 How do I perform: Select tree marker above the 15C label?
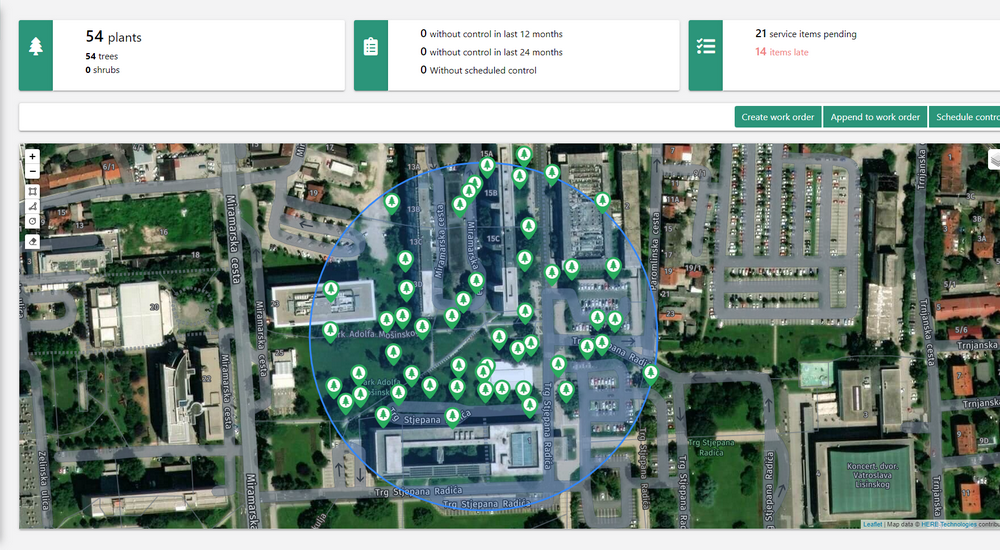coord(528,227)
